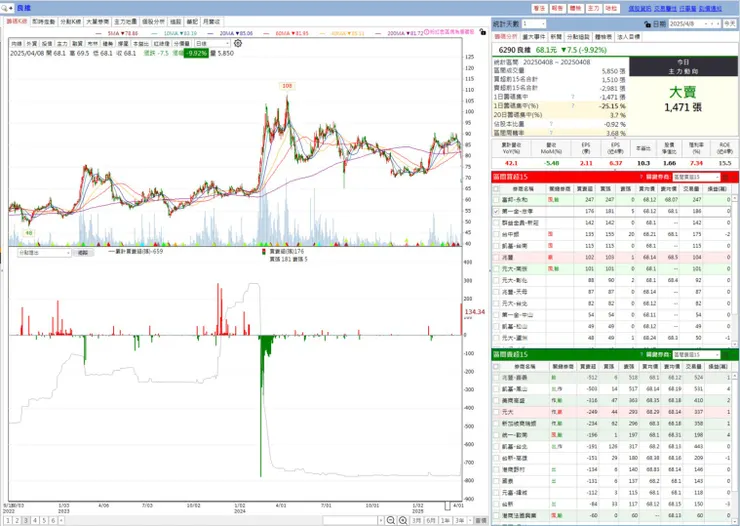Tick checkbox for 台中銀 row

(x=496, y=234)
